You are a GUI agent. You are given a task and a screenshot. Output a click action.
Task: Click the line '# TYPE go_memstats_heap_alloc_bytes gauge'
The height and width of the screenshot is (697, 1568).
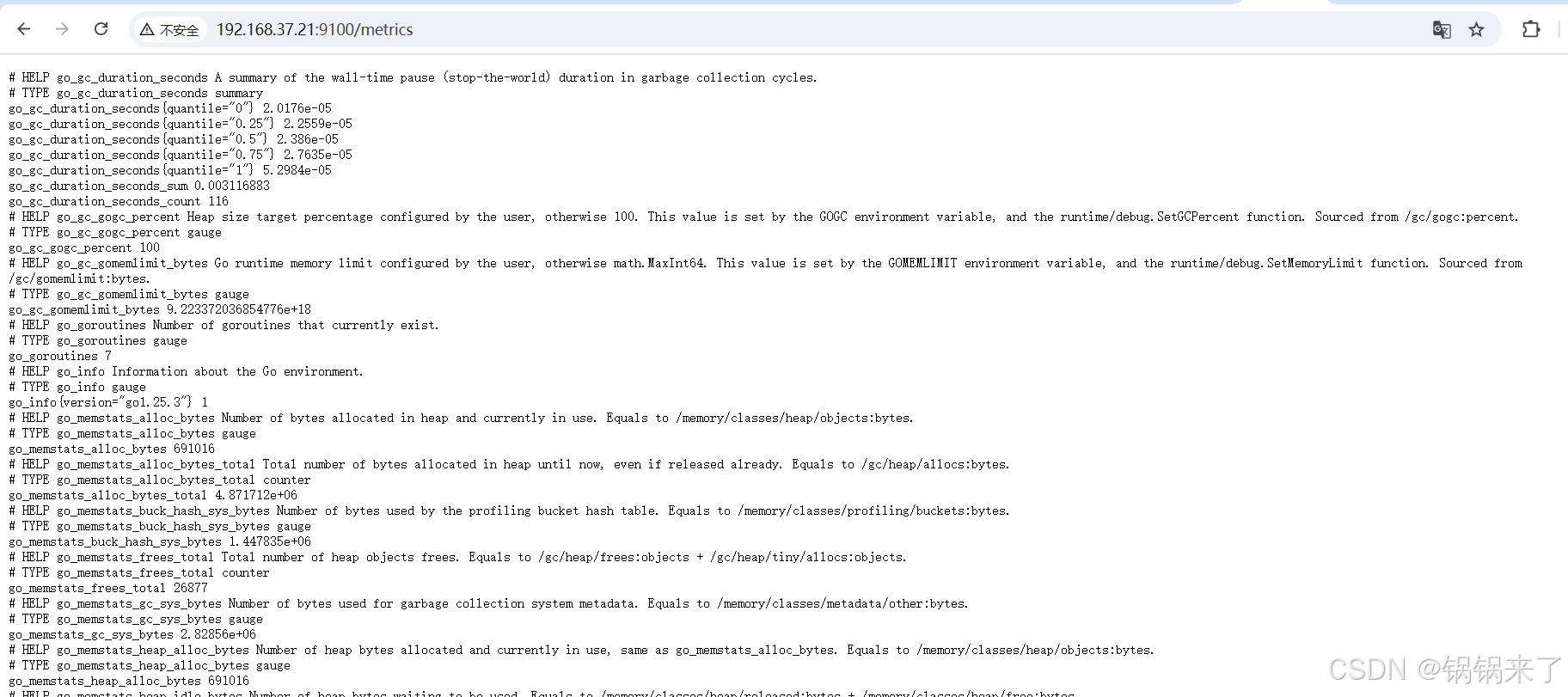pyautogui.click(x=150, y=665)
